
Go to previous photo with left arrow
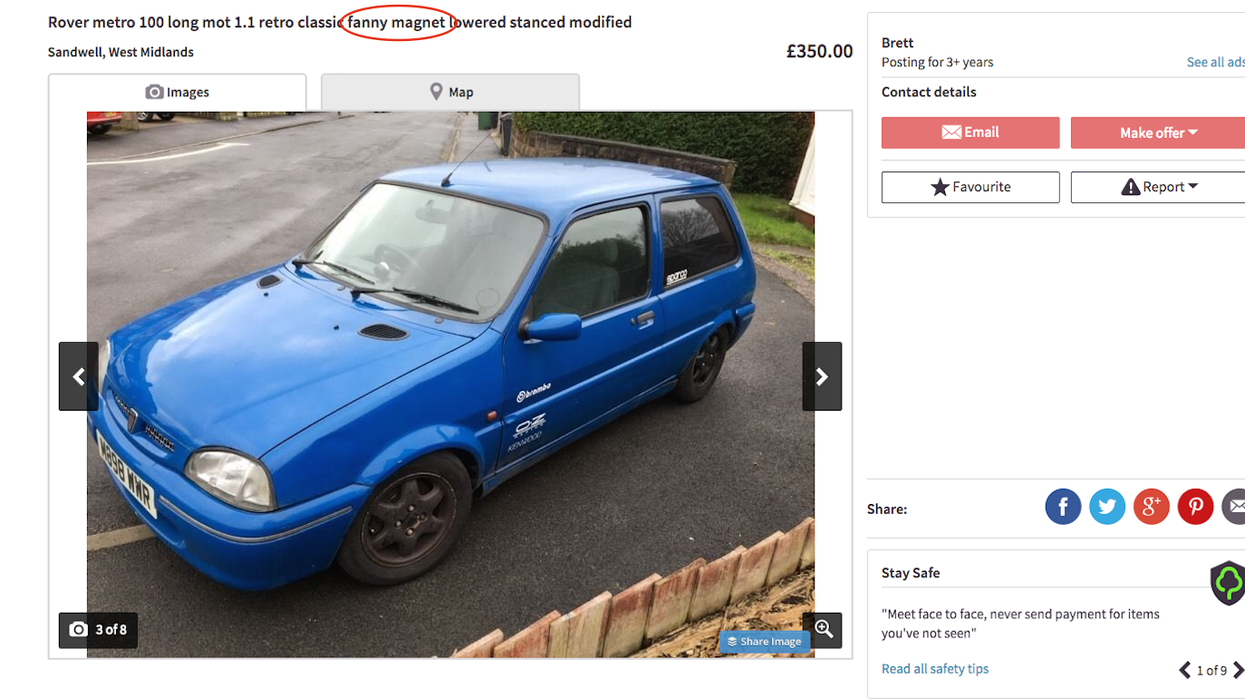click(x=78, y=376)
